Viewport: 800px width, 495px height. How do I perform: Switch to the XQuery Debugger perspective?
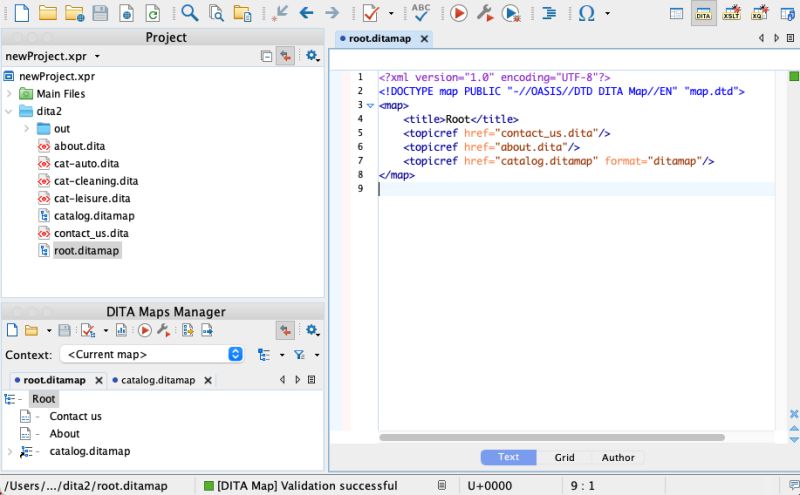(x=759, y=13)
